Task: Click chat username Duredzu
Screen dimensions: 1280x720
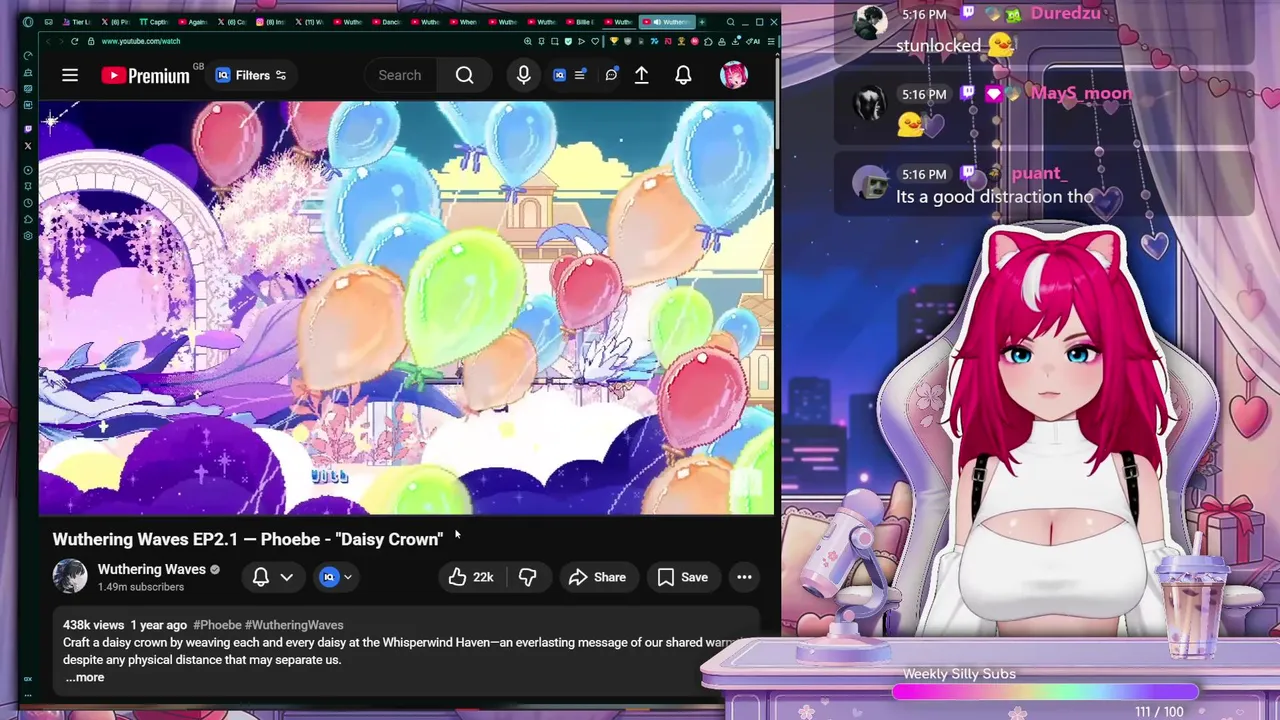Action: tap(1065, 14)
